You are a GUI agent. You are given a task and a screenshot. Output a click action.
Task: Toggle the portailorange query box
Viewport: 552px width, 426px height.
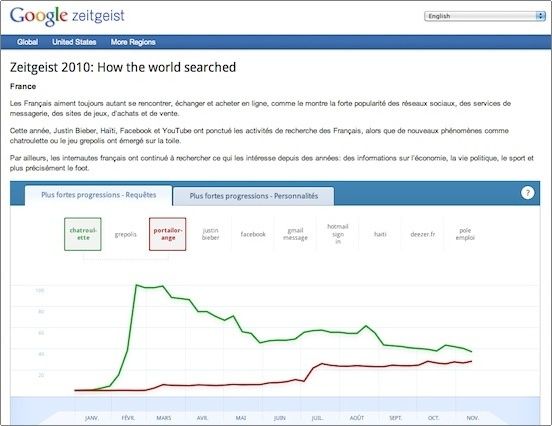pos(168,234)
